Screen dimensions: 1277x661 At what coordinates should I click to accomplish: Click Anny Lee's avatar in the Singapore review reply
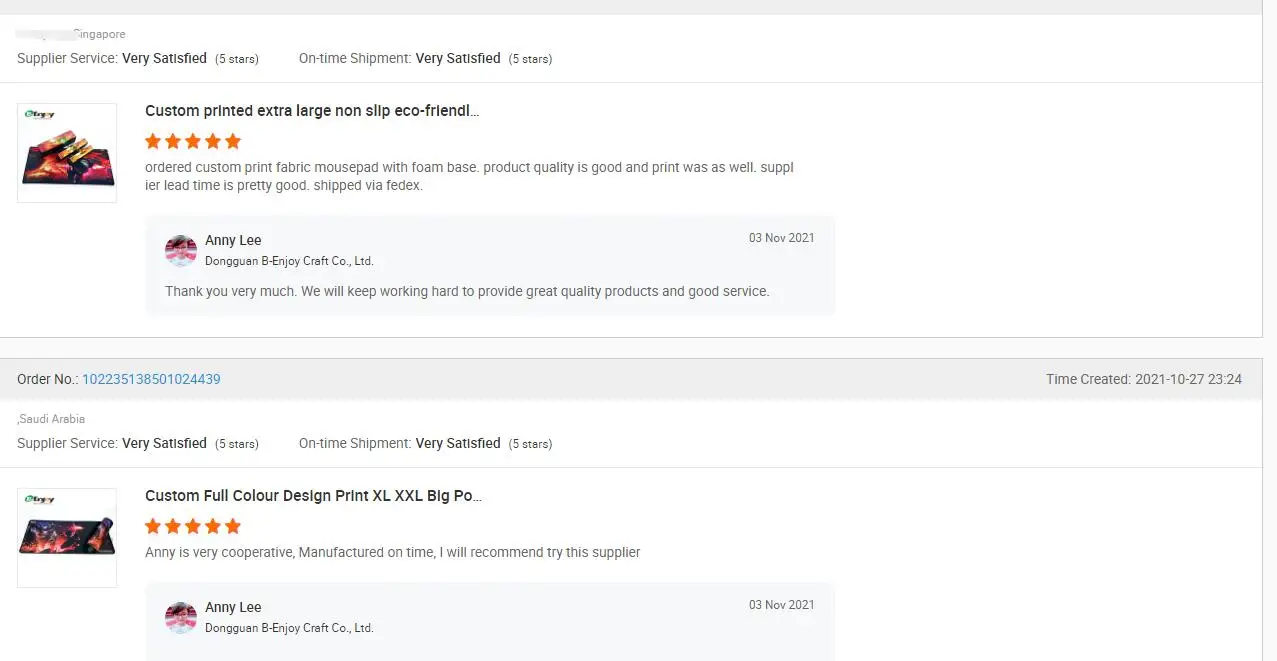(x=181, y=251)
